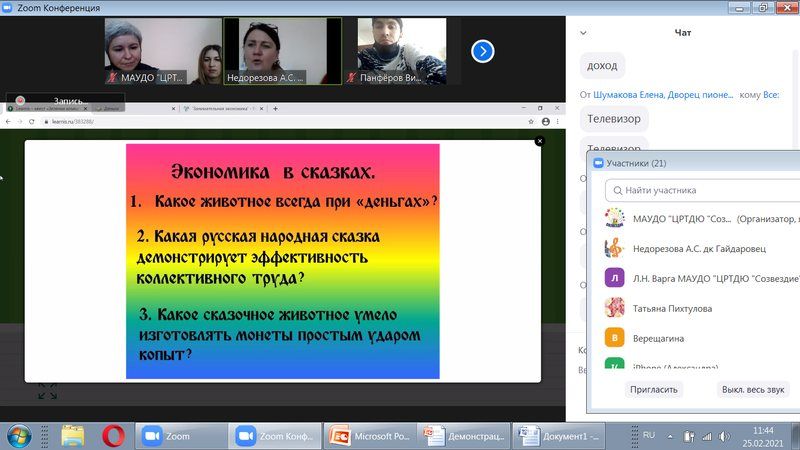Screen dimensions: 800x450
Task: Click the search magnifier icon in participants
Action: [617, 190]
